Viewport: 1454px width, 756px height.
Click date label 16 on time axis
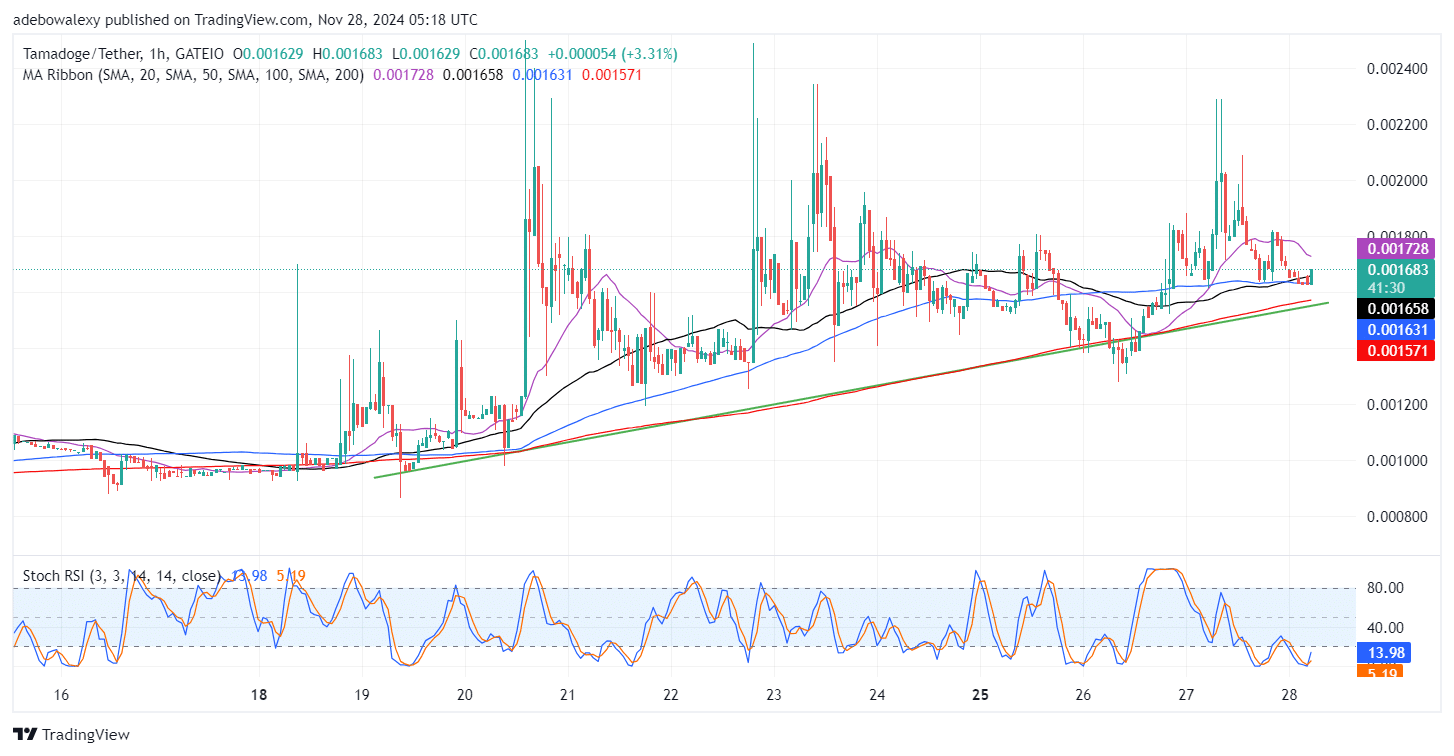[x=60, y=694]
